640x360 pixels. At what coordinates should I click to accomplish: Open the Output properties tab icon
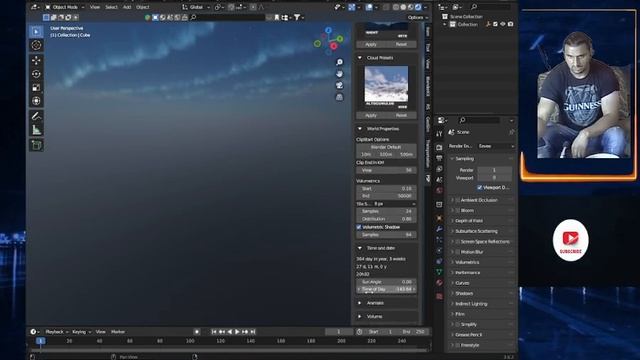coord(439,158)
